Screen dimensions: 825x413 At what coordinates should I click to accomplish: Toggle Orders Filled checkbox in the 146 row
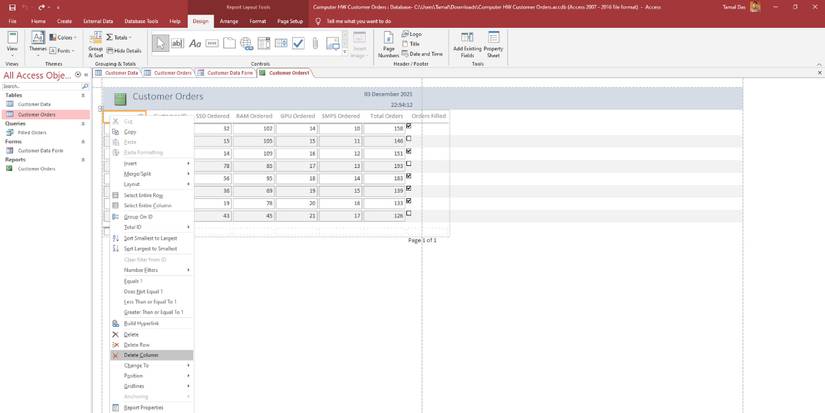point(409,139)
